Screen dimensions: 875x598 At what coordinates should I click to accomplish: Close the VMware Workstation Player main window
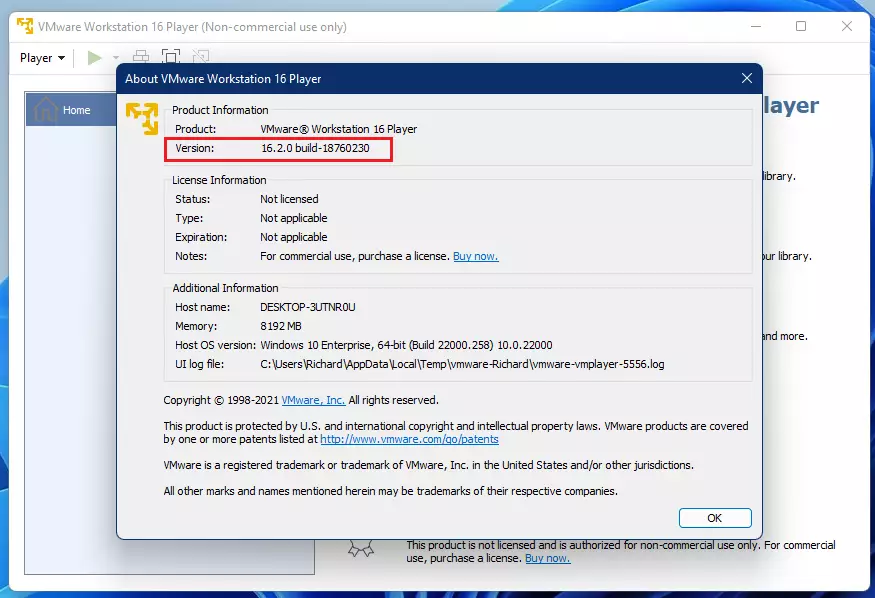[x=847, y=26]
